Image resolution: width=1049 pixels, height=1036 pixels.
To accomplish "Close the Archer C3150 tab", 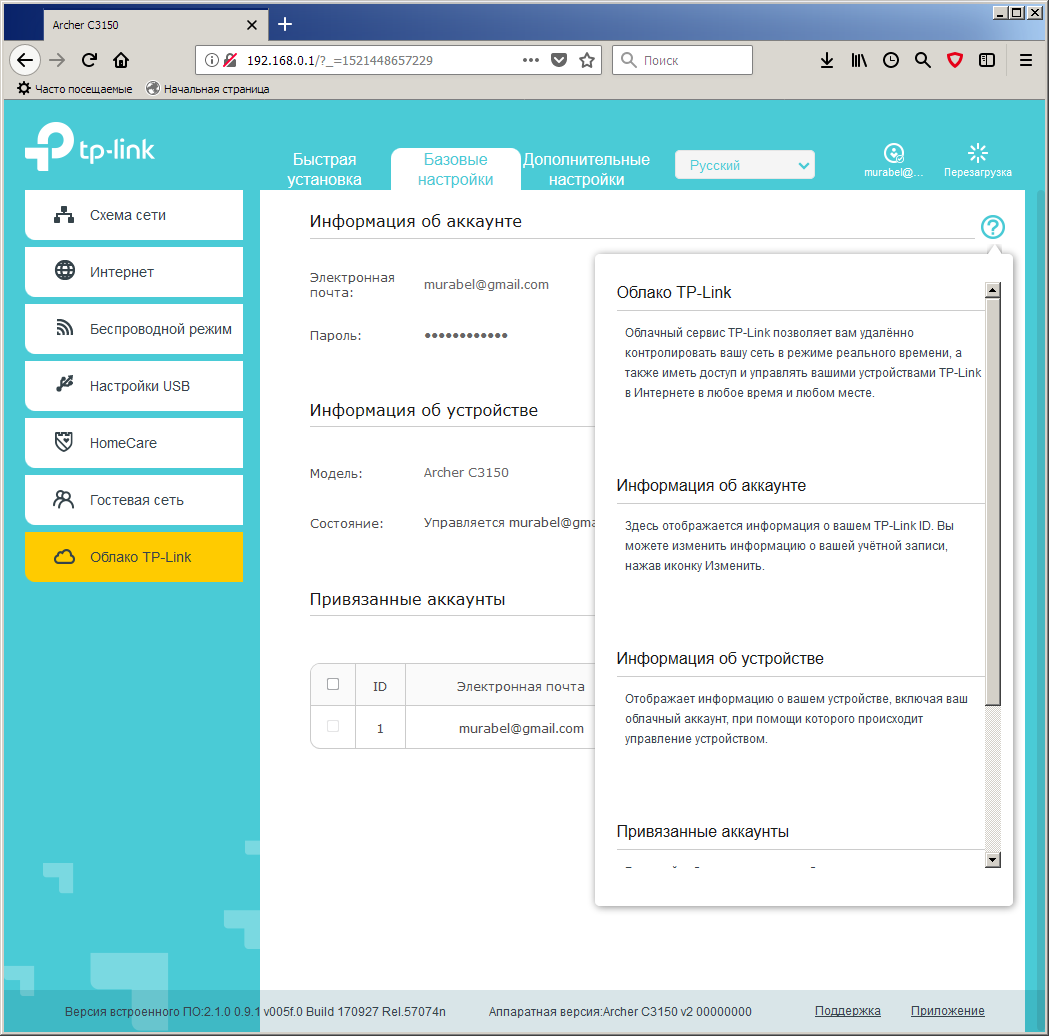I will click(252, 25).
